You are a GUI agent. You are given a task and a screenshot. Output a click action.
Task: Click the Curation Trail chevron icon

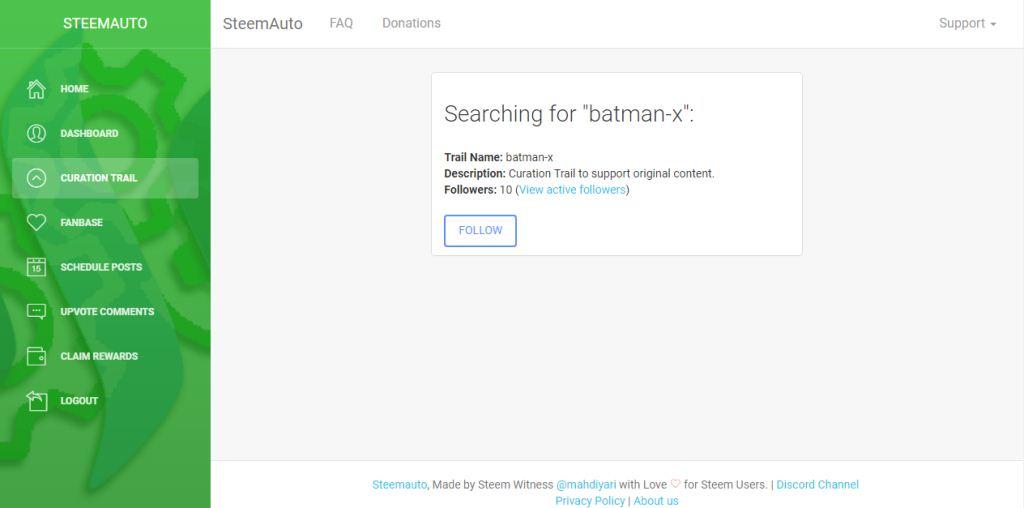pyautogui.click(x=36, y=178)
